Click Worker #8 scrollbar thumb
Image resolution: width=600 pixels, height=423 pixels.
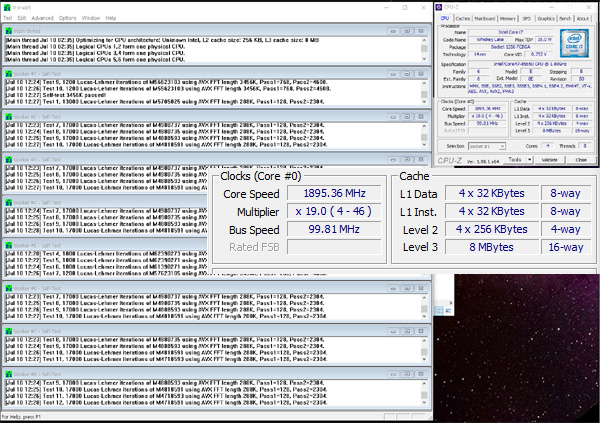pos(424,395)
